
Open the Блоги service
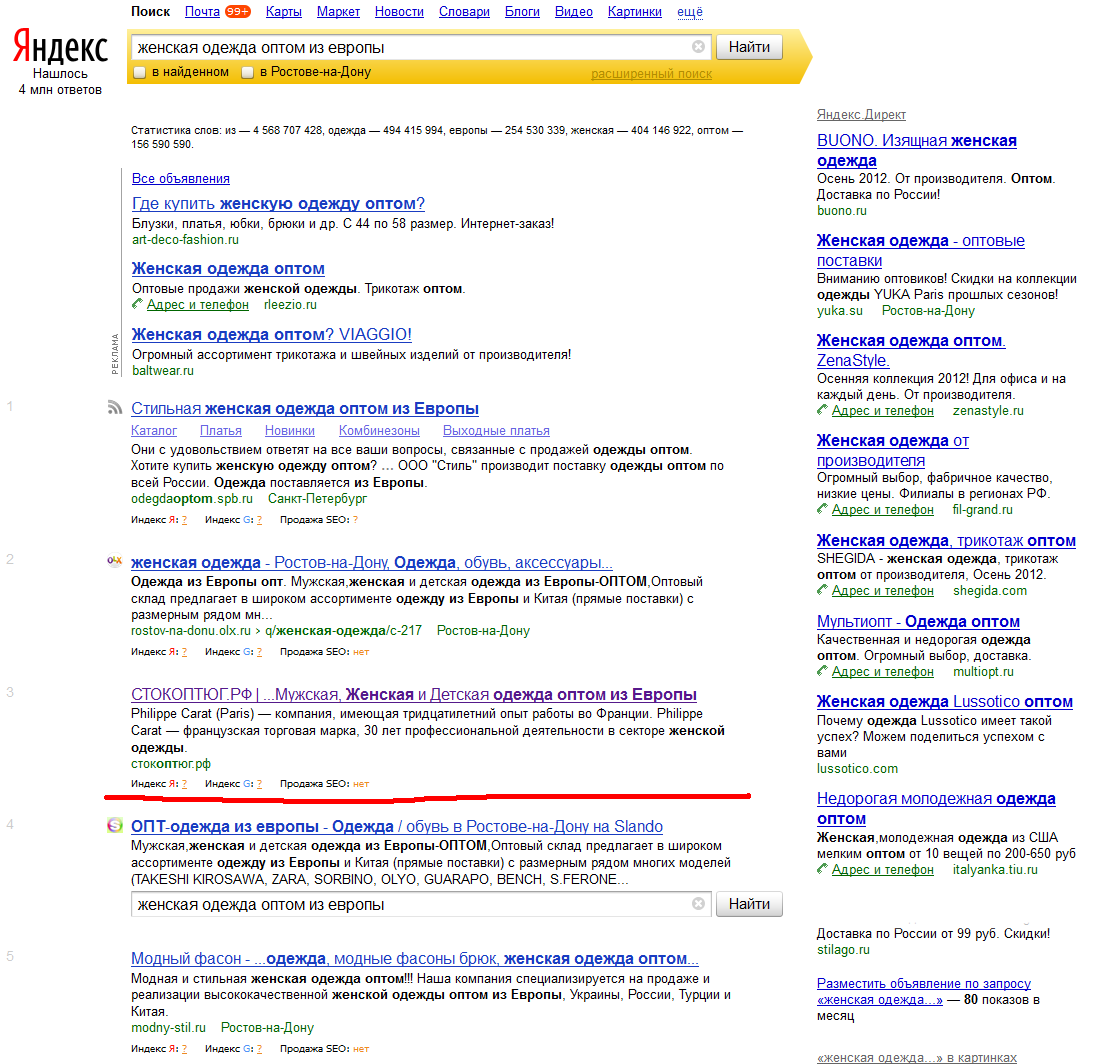(x=522, y=11)
